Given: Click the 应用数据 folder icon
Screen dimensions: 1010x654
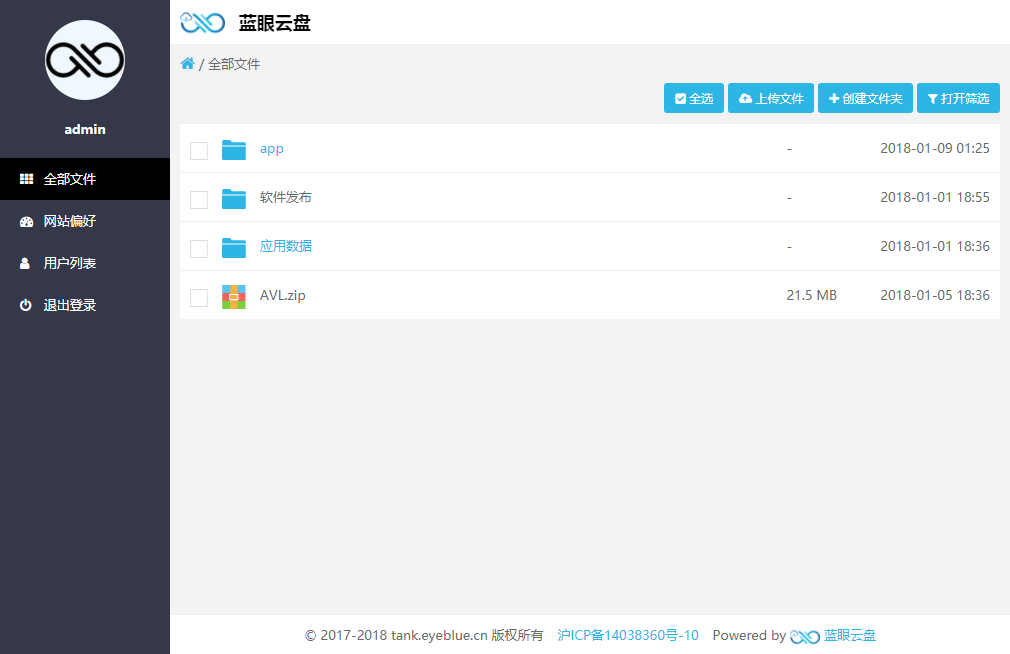Looking at the screenshot, I should [x=234, y=247].
